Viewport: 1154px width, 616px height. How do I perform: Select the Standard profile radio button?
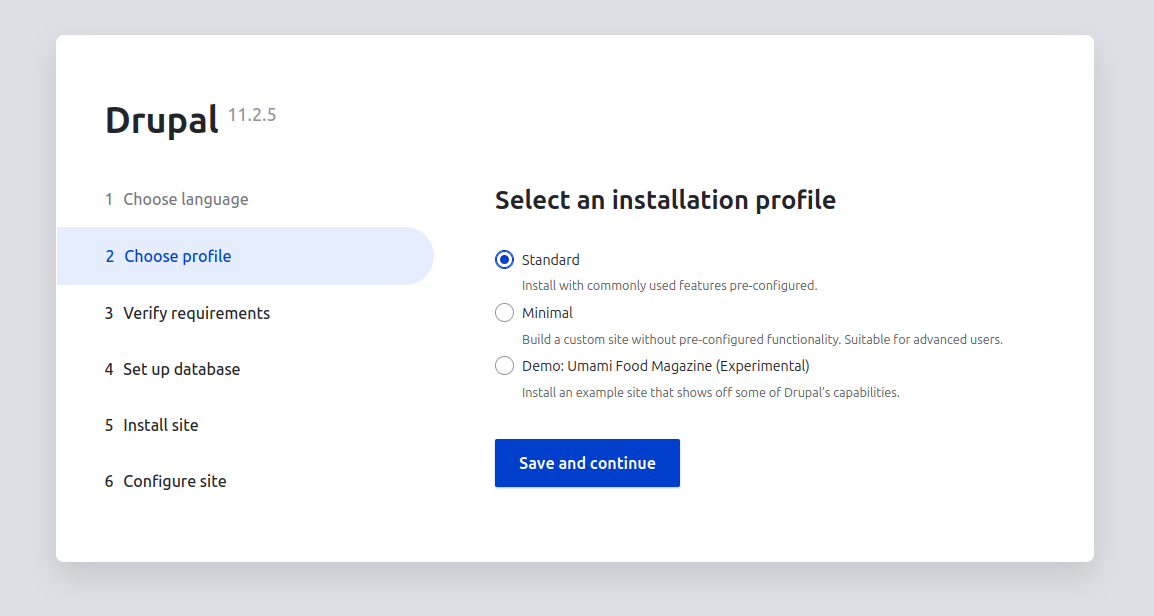[505, 260]
